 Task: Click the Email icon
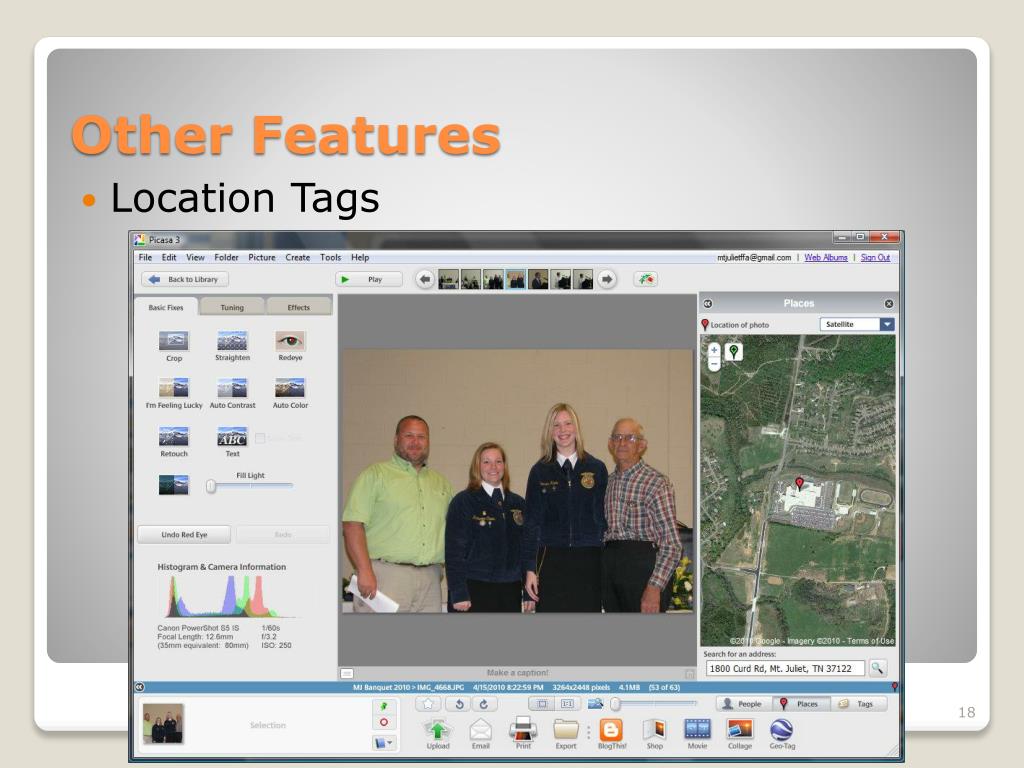481,729
